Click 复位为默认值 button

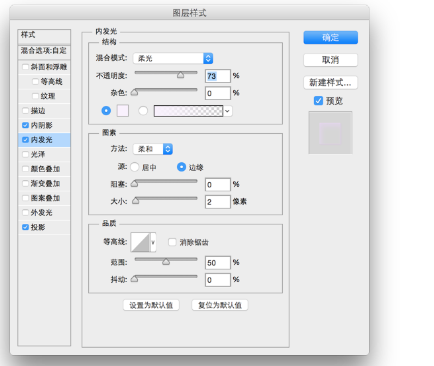tap(220, 305)
